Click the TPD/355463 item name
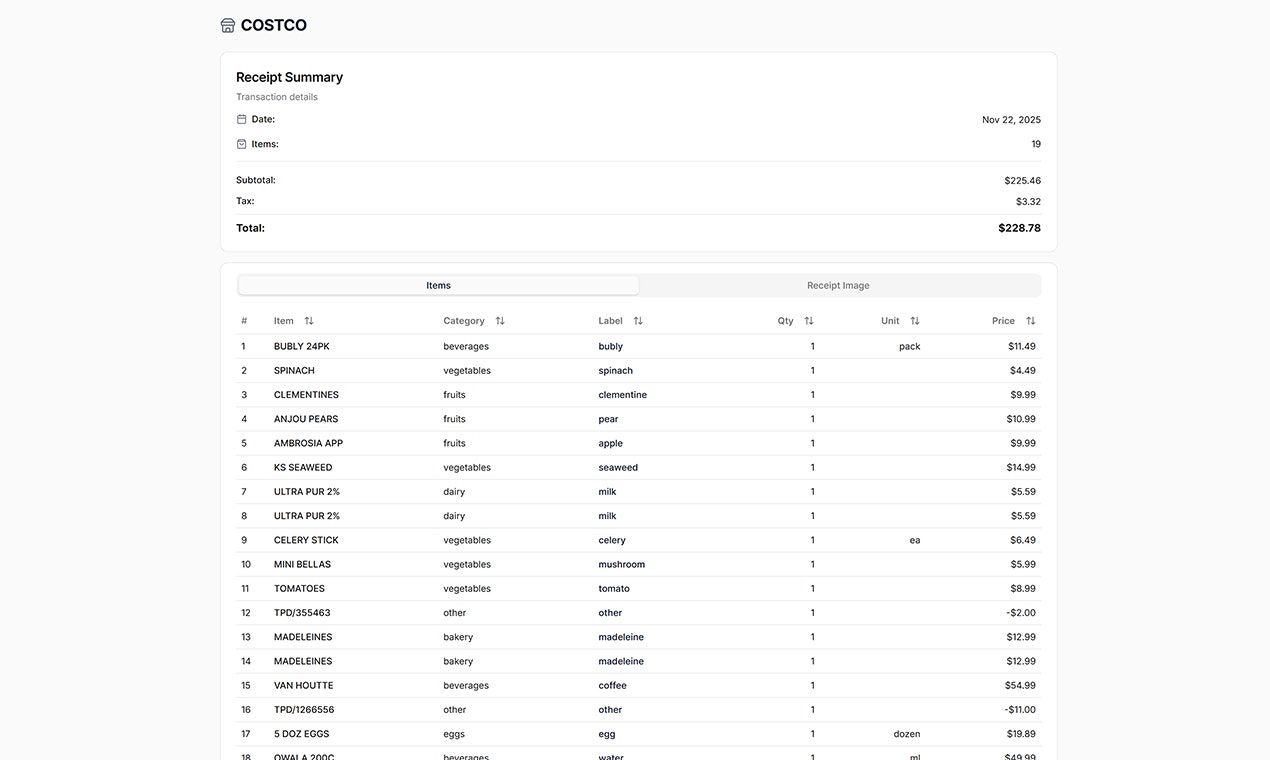1270x760 pixels. click(x=302, y=613)
